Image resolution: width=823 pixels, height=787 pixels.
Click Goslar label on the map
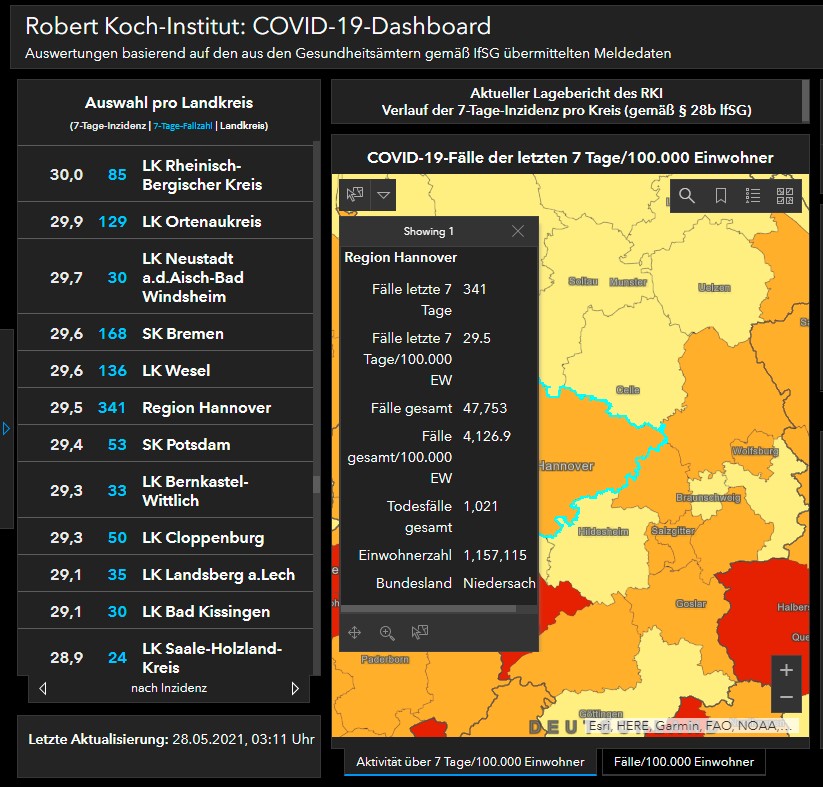pyautogui.click(x=691, y=603)
